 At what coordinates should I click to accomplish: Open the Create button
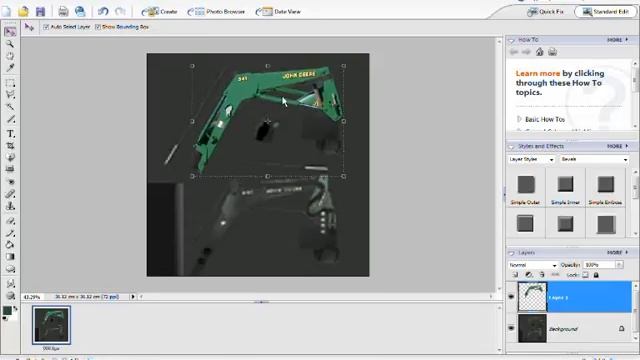(x=160, y=12)
